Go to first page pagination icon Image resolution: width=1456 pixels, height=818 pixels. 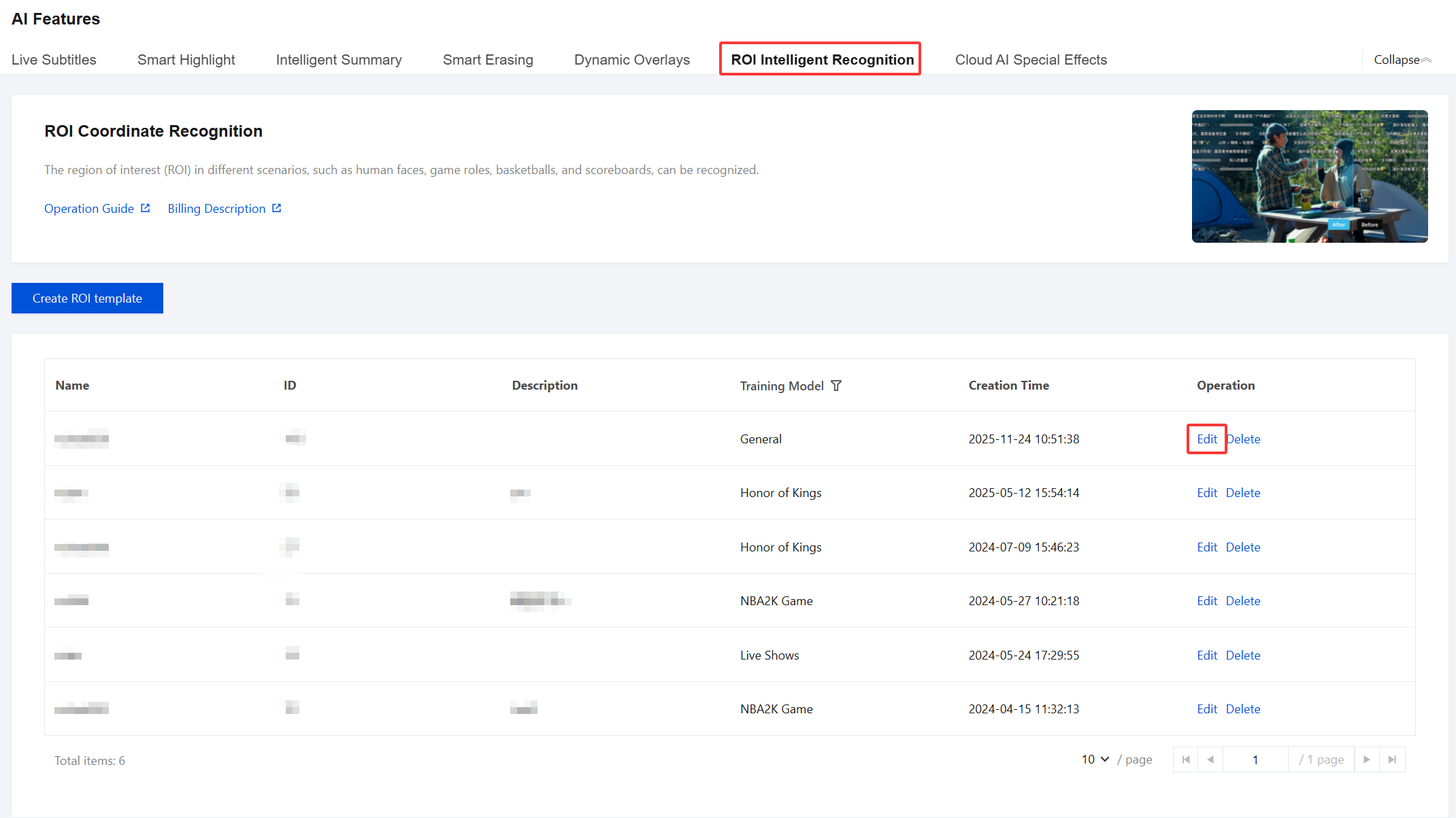(x=1186, y=760)
